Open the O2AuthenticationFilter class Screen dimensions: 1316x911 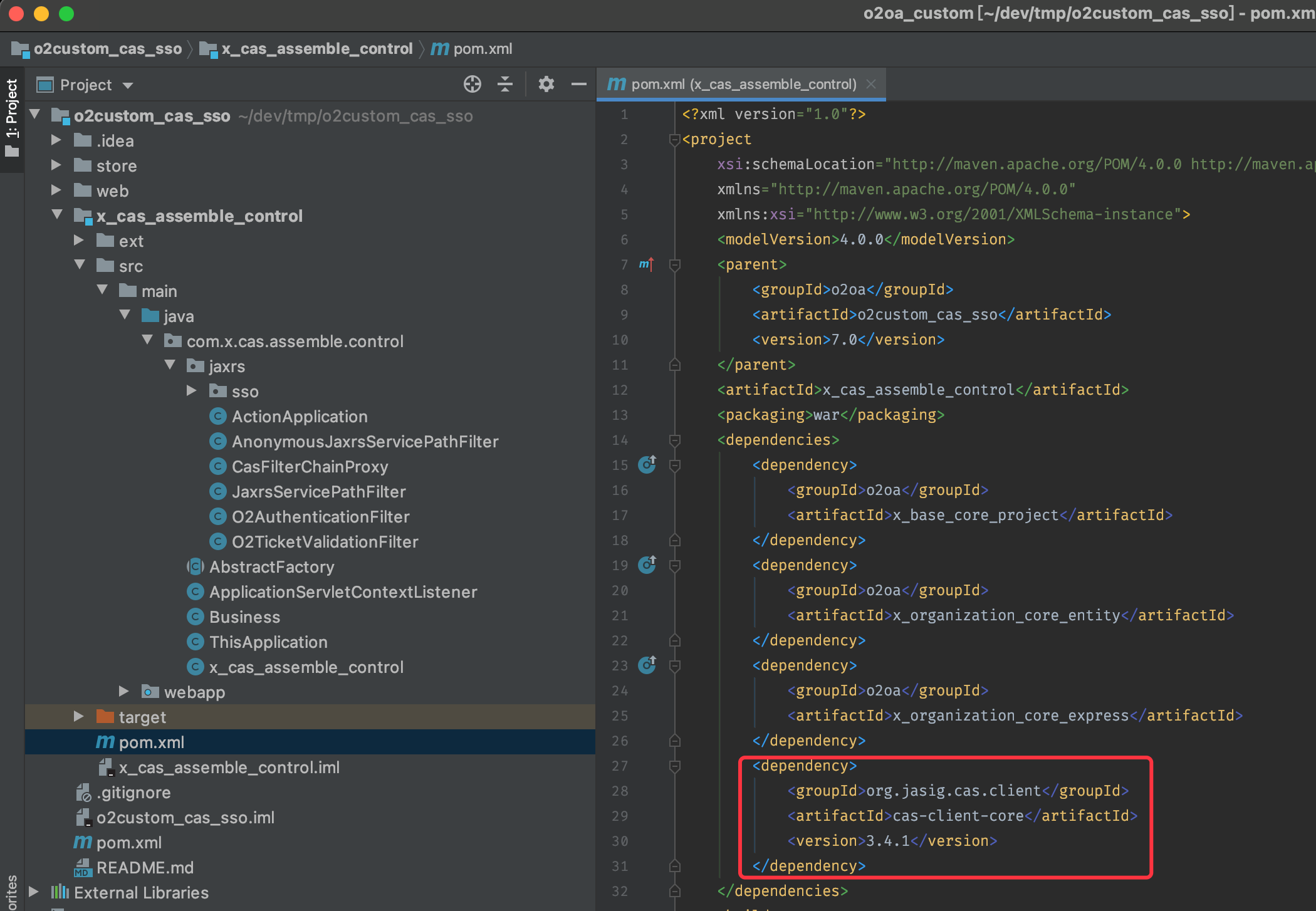(320, 517)
